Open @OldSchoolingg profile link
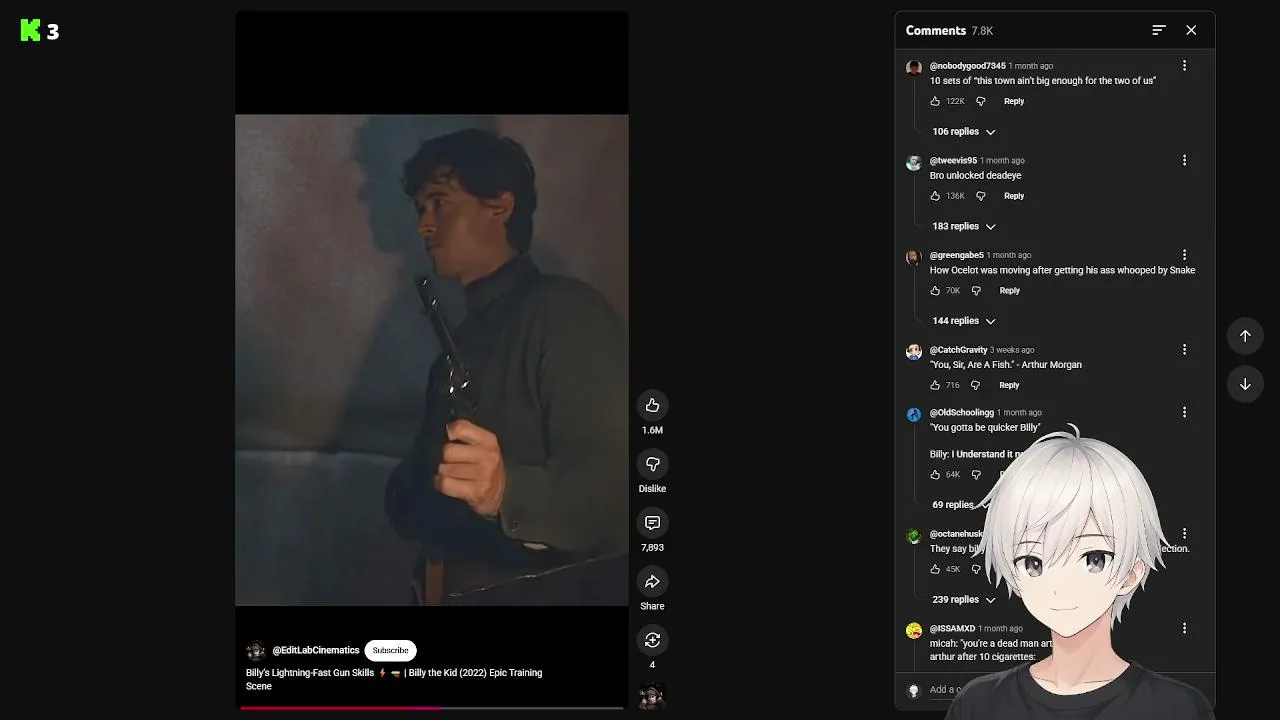The width and height of the screenshot is (1280, 720). (x=961, y=412)
